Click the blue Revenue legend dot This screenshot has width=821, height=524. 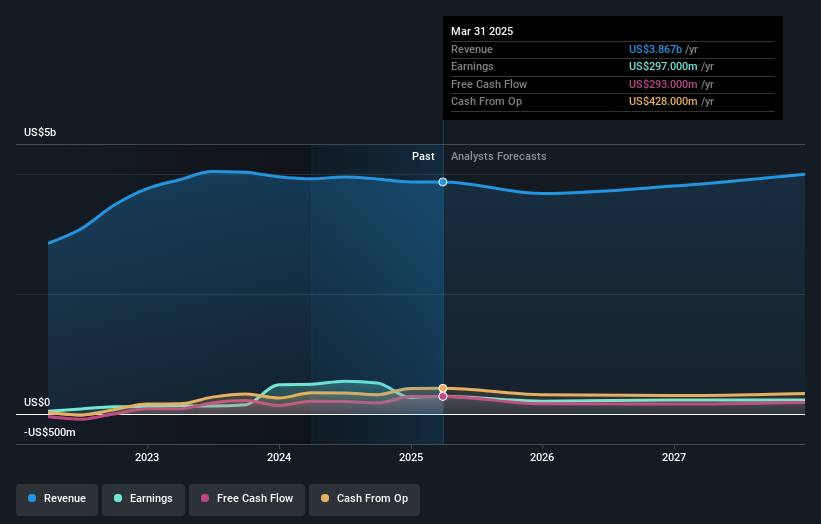(32, 498)
